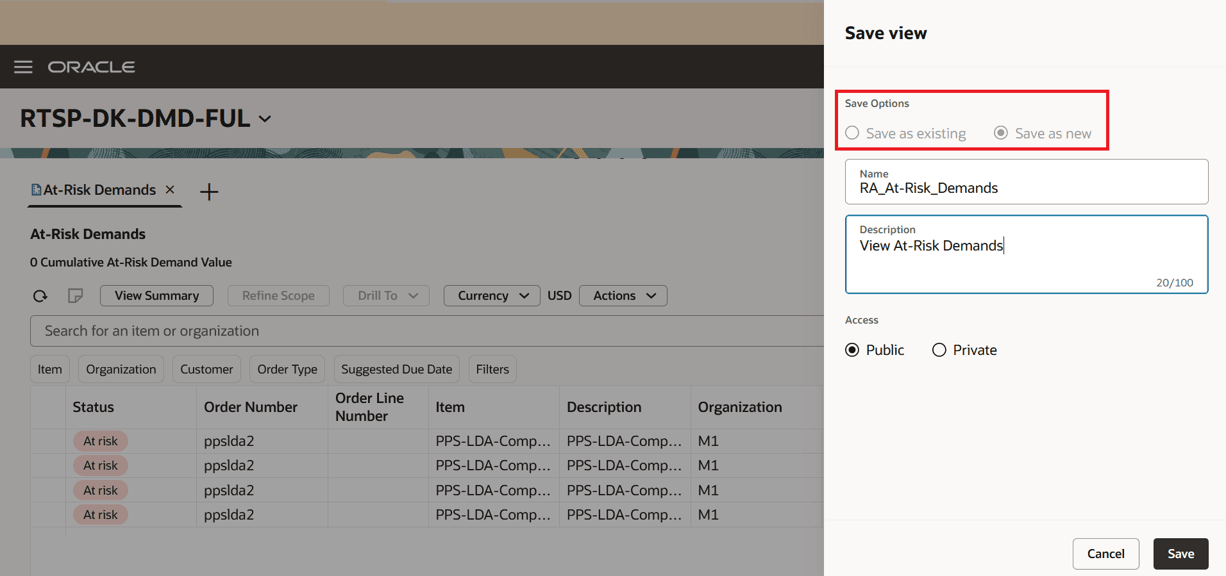Click the 0 Cumulative At-Risk Demand Value text
Image resolution: width=1226 pixels, height=576 pixels.
click(x=131, y=262)
